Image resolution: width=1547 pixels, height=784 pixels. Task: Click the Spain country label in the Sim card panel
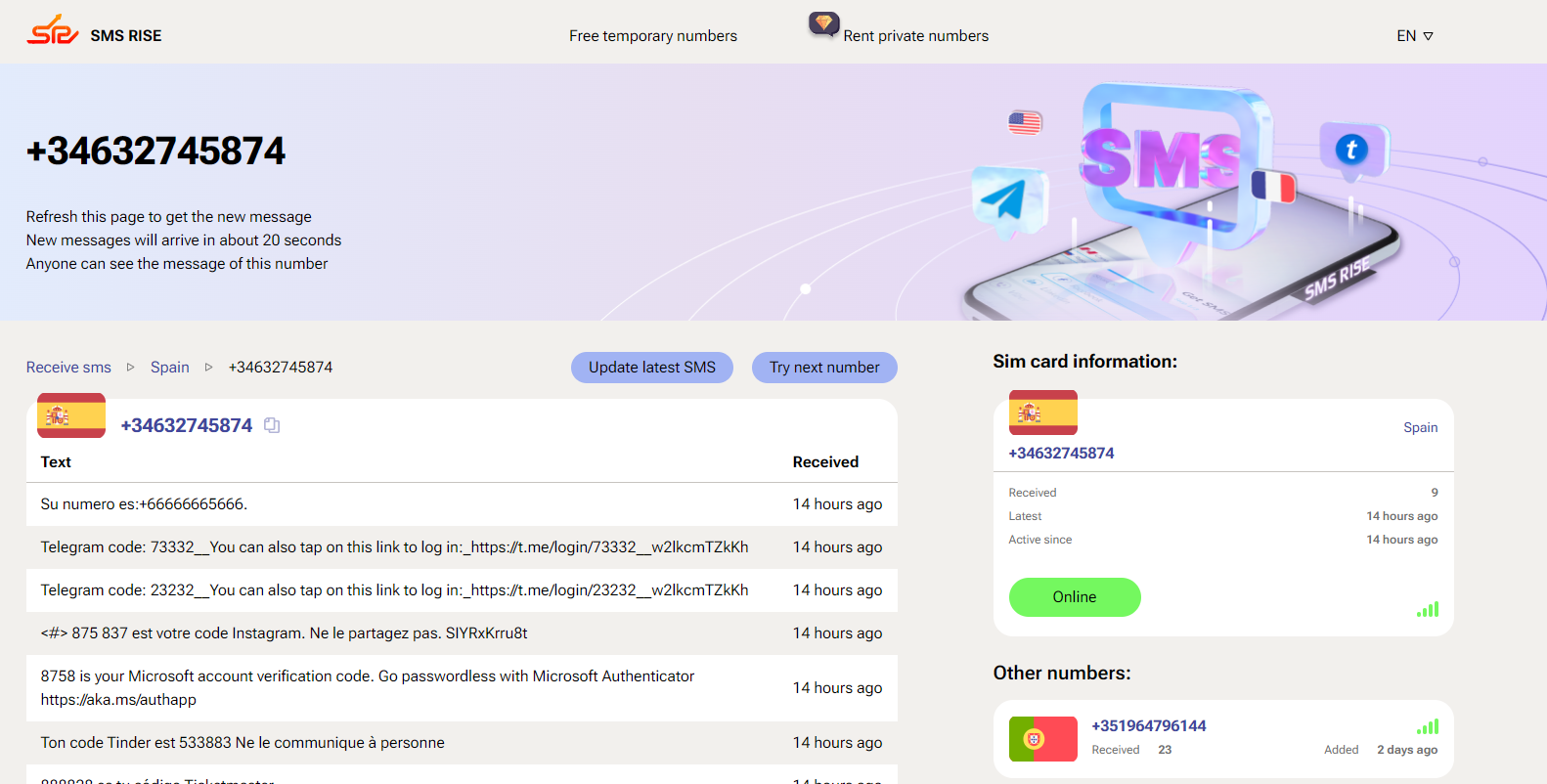pyautogui.click(x=1421, y=427)
